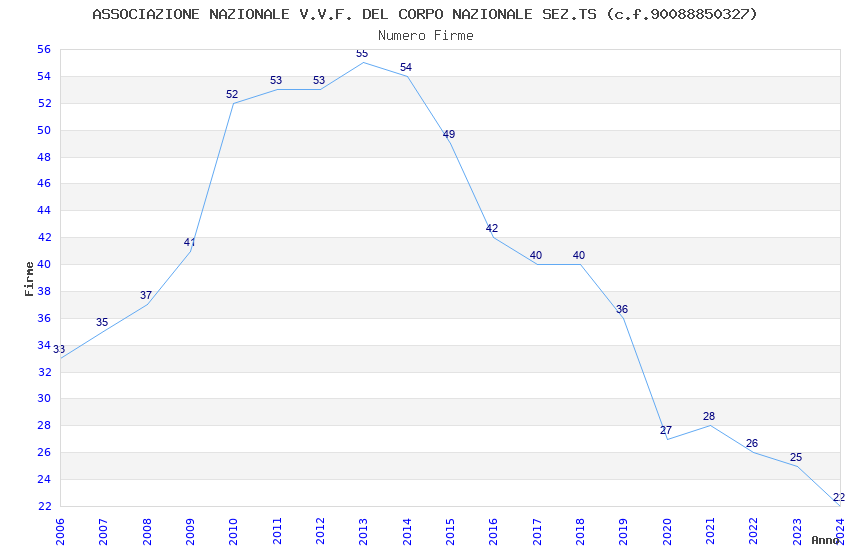This screenshot has width=850, height=550.
Task: Select the data label 26 for 2022
Action: (752, 443)
